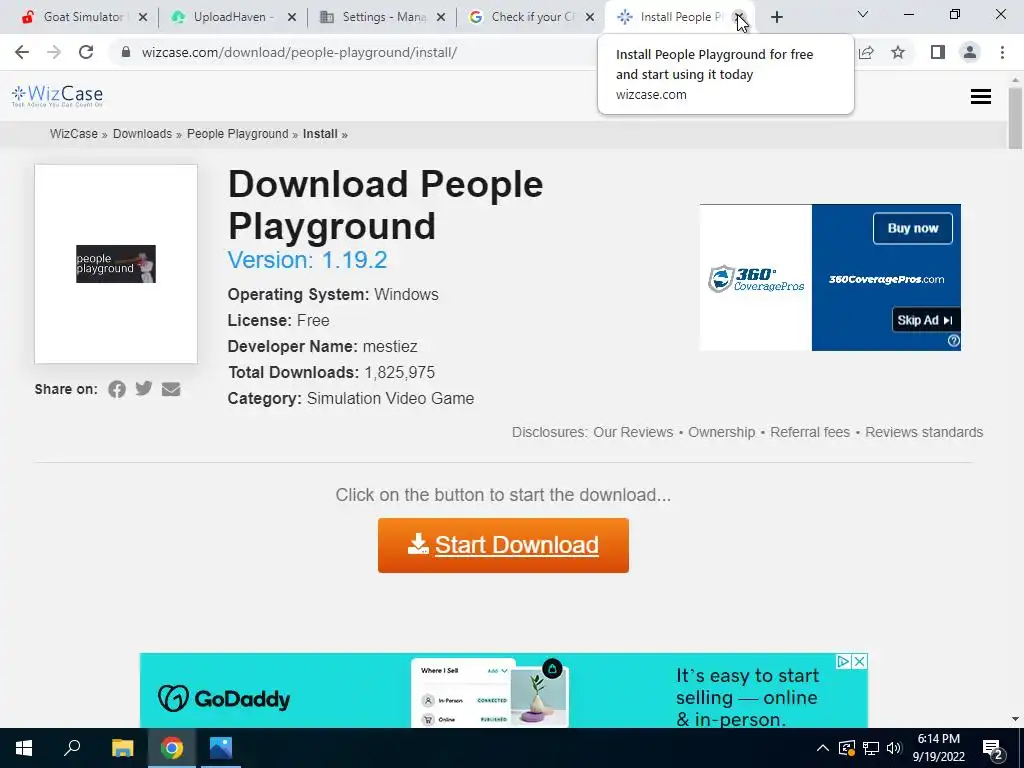Open the Reviews standards link
This screenshot has height=768, width=1024.
pos(924,432)
